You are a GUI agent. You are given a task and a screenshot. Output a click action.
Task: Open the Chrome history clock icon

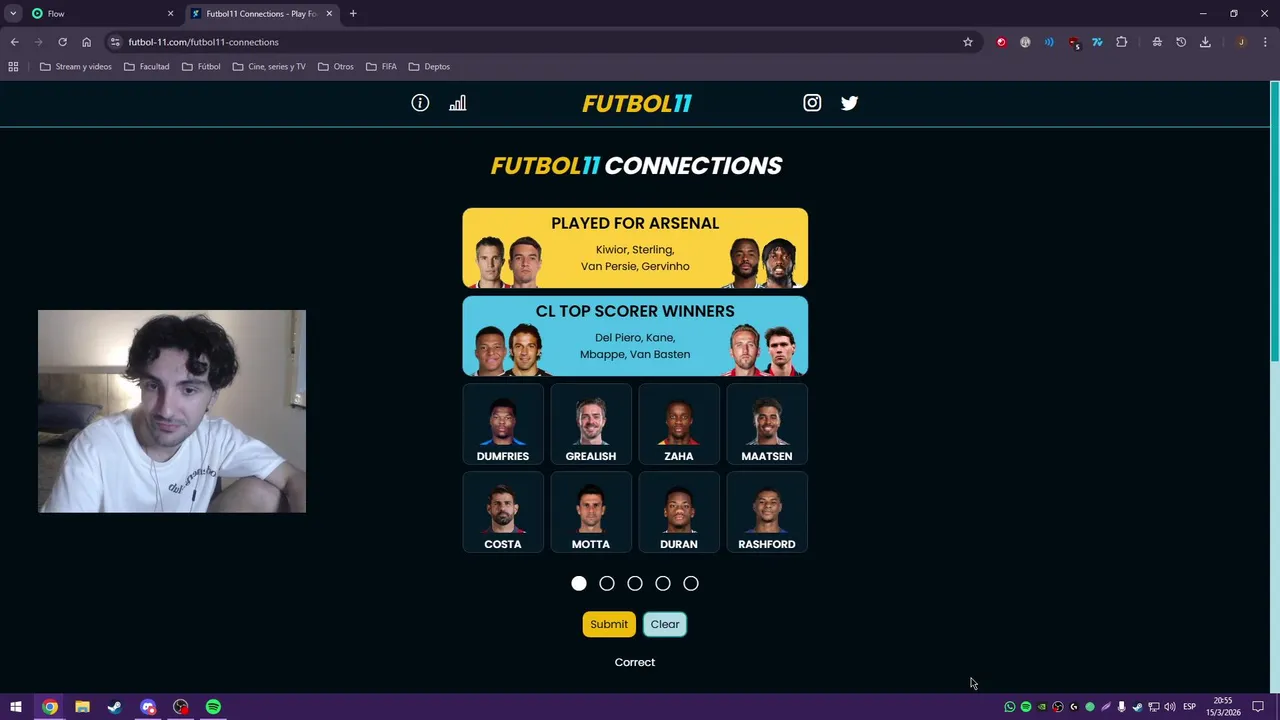pyautogui.click(x=1181, y=42)
